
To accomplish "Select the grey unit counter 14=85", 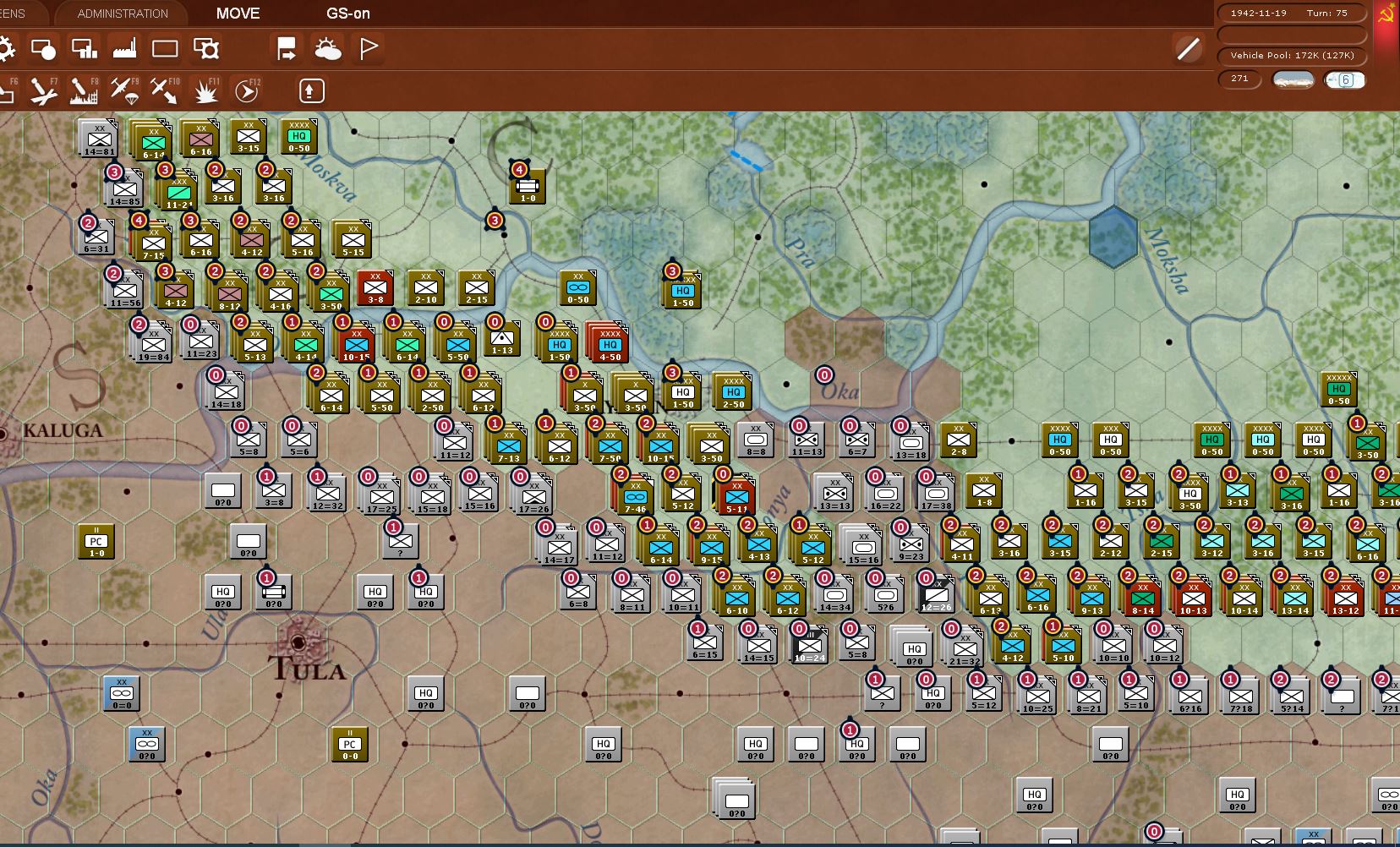I will (123, 189).
